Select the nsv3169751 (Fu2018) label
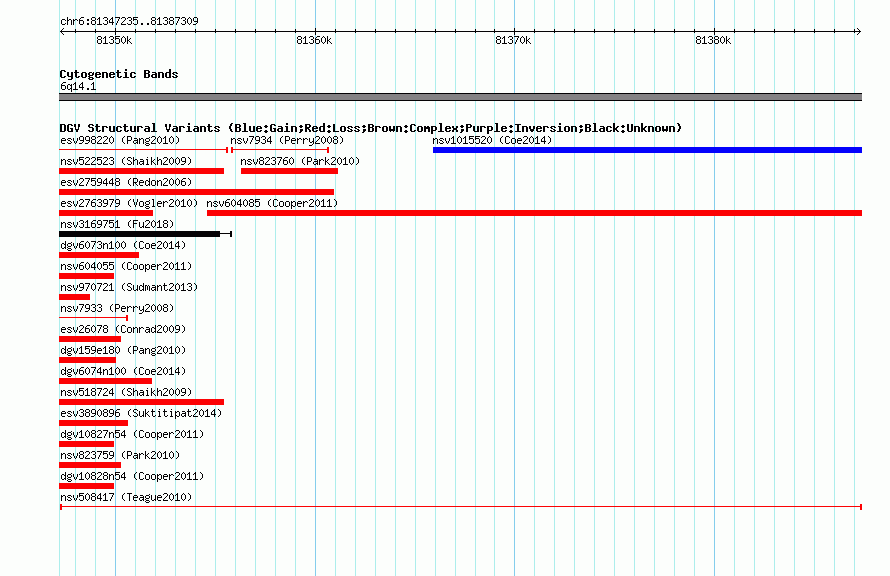 117,224
